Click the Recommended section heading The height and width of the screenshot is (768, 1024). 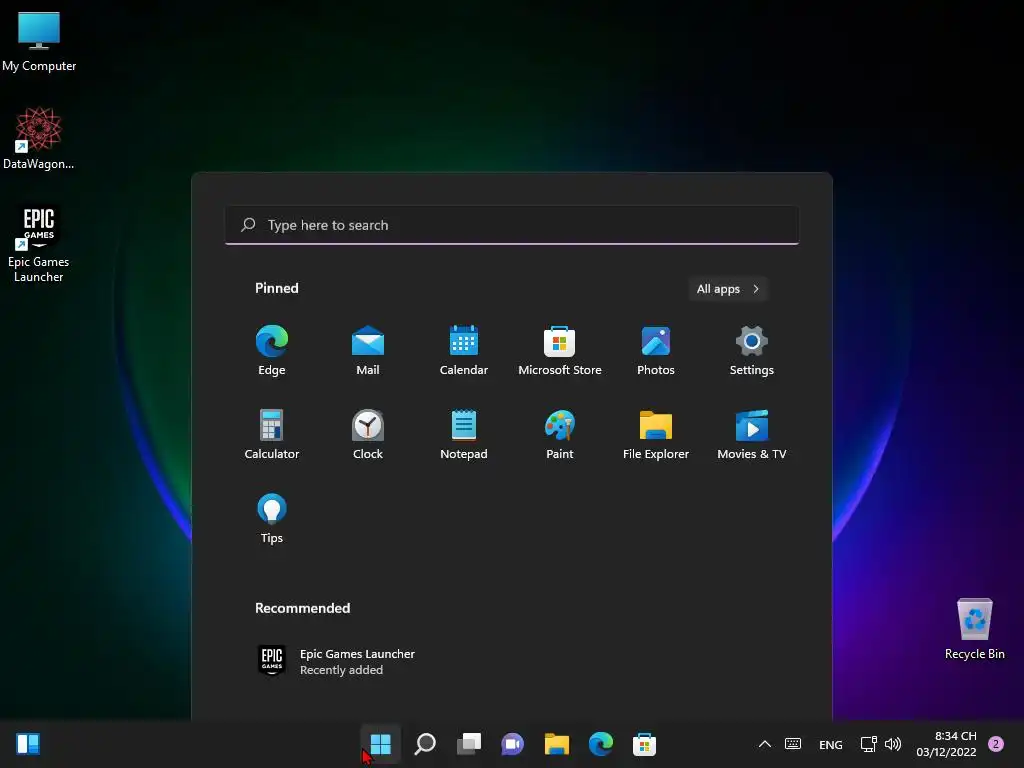(x=302, y=608)
